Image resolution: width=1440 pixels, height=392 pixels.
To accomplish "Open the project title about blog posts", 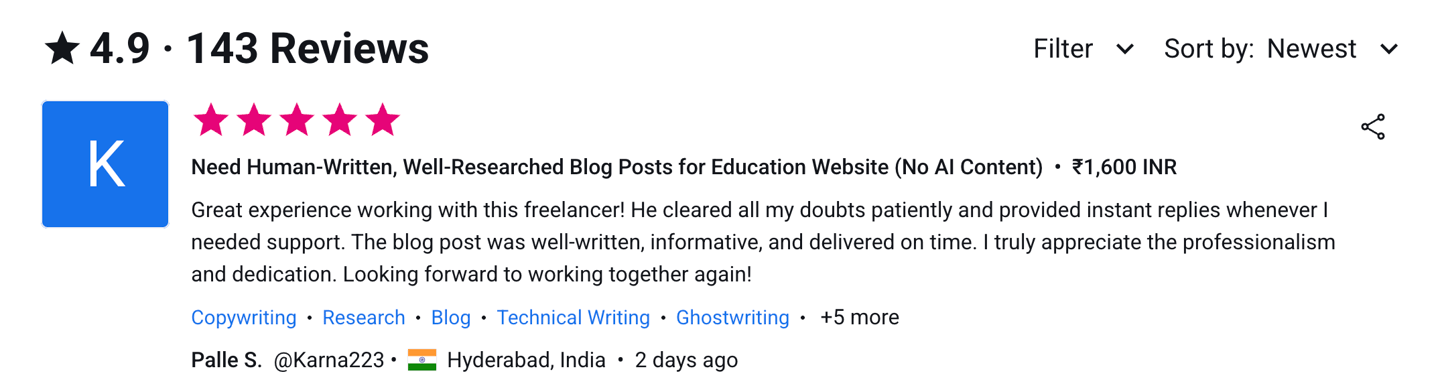I will tap(617, 167).
